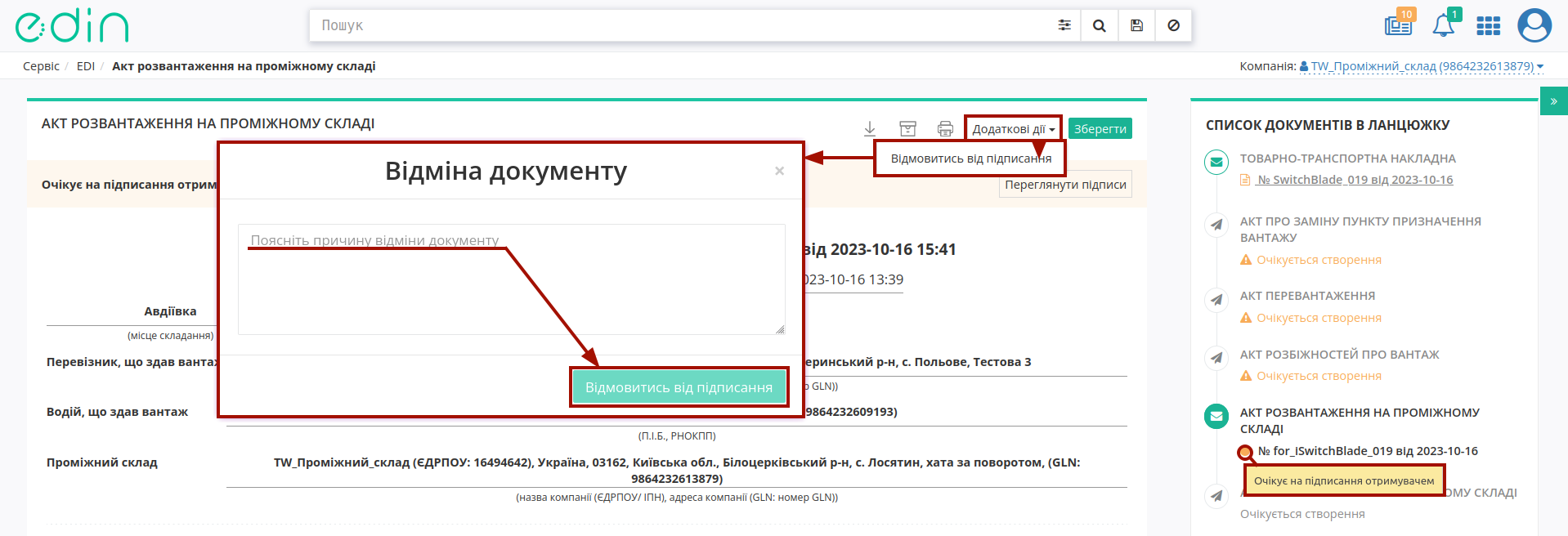The height and width of the screenshot is (536, 1568).
Task: Click СПИСОК ДОКУМЕНТІВ В ЛАНЦЮЖКУ heading
Action: (x=1328, y=125)
